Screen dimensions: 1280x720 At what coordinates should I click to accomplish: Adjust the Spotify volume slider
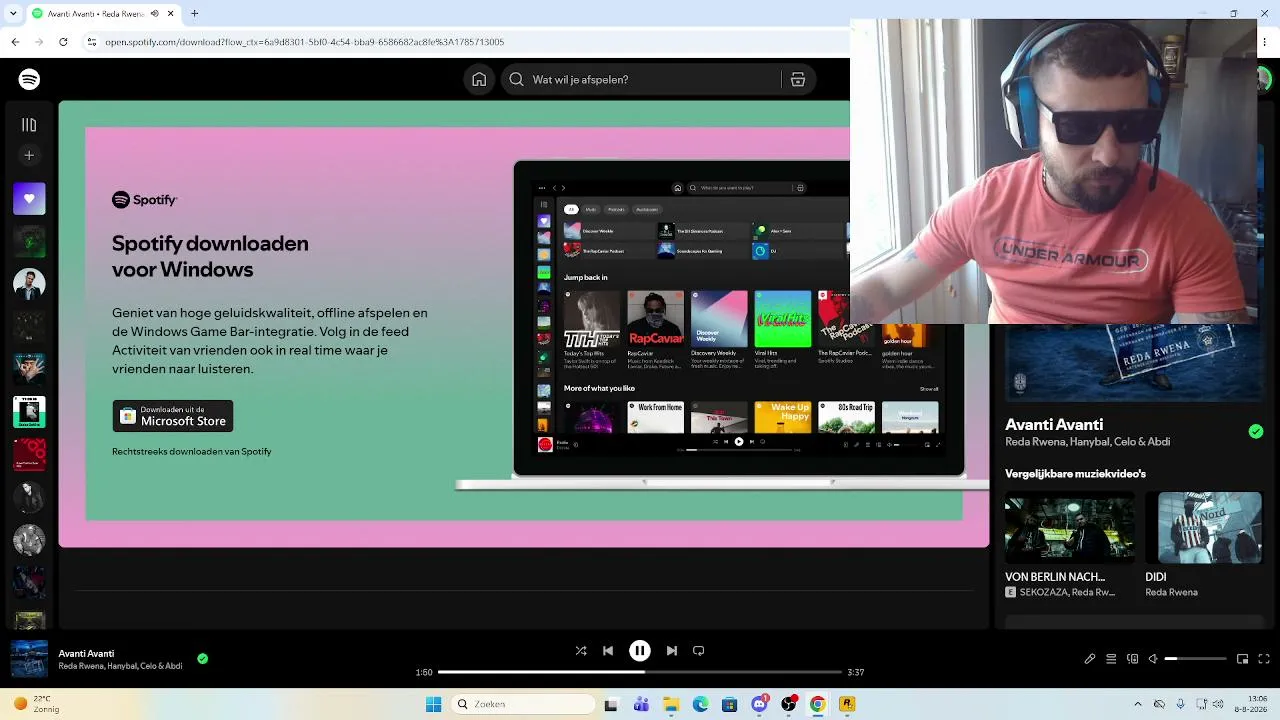coord(1196,659)
